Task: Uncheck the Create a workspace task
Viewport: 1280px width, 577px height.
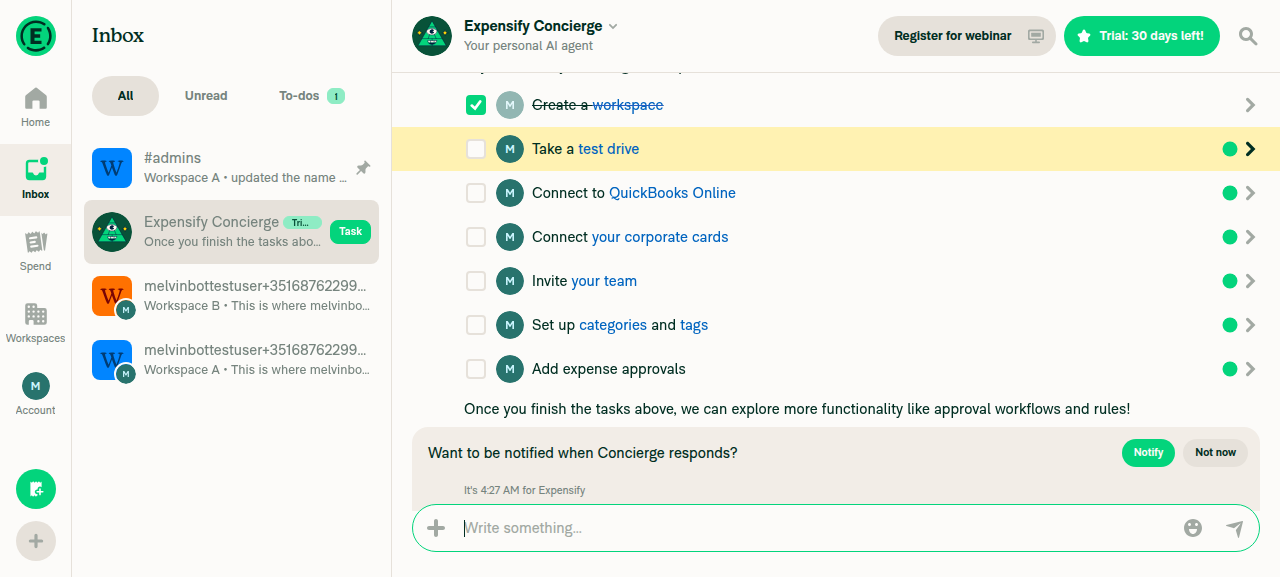Action: [x=476, y=105]
